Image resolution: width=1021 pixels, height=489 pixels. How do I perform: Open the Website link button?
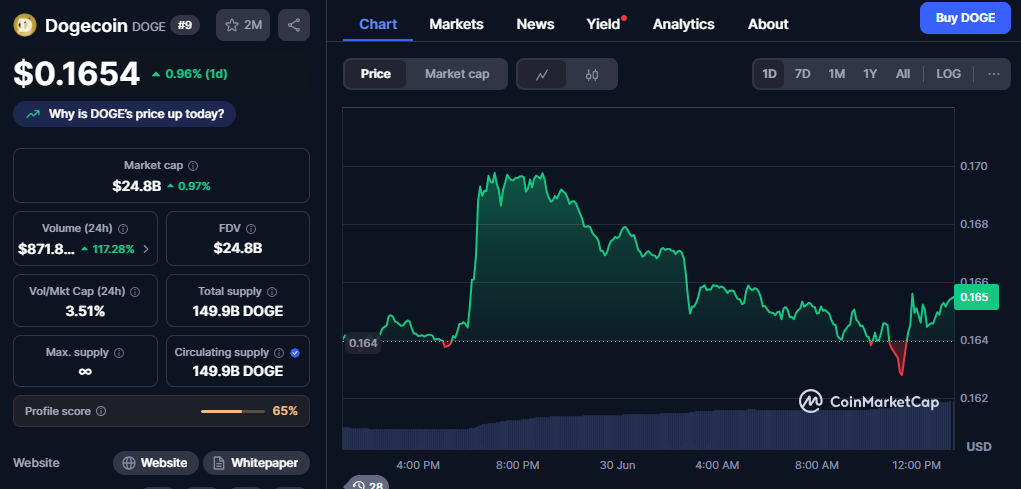pos(156,463)
